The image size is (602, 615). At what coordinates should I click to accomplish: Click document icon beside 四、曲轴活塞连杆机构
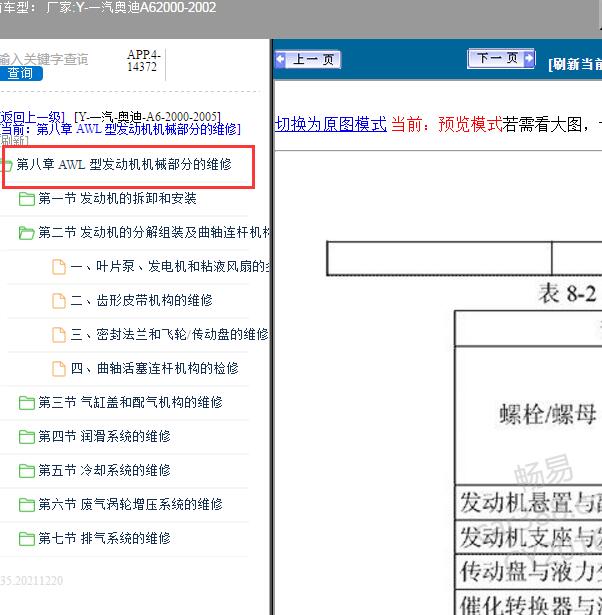(59, 369)
